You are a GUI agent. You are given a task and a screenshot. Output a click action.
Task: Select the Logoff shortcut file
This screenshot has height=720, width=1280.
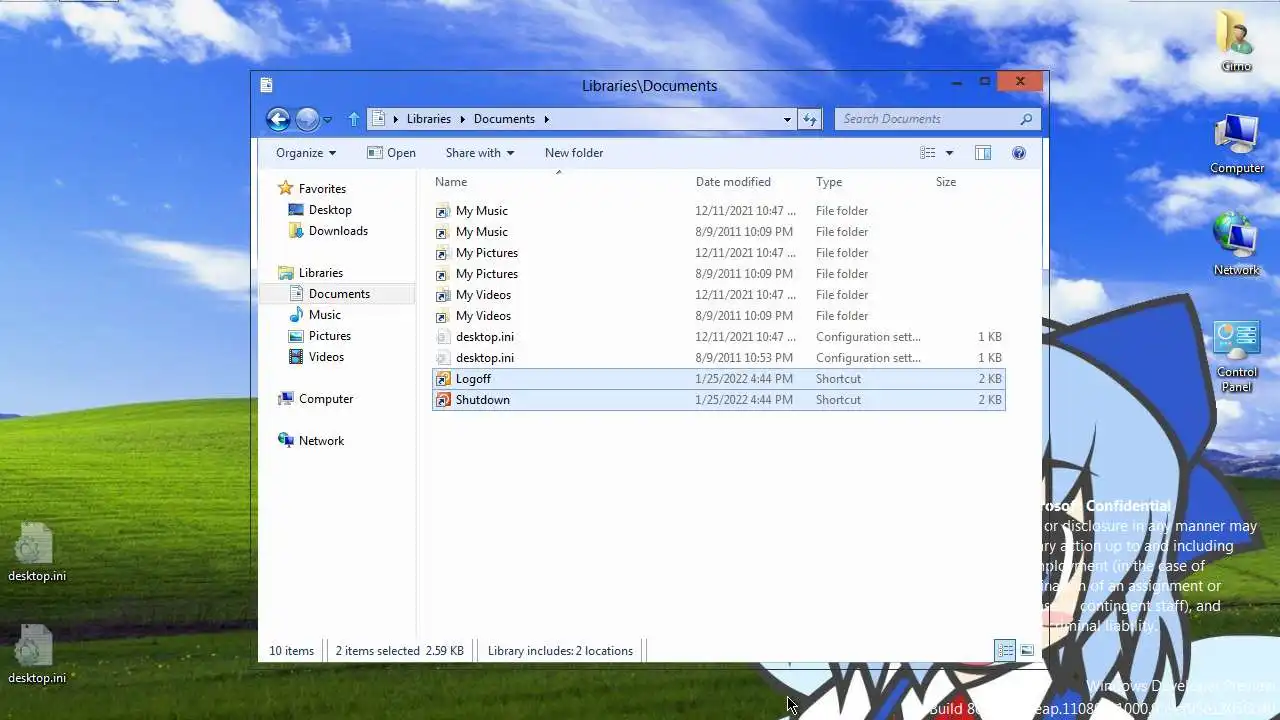tap(718, 379)
